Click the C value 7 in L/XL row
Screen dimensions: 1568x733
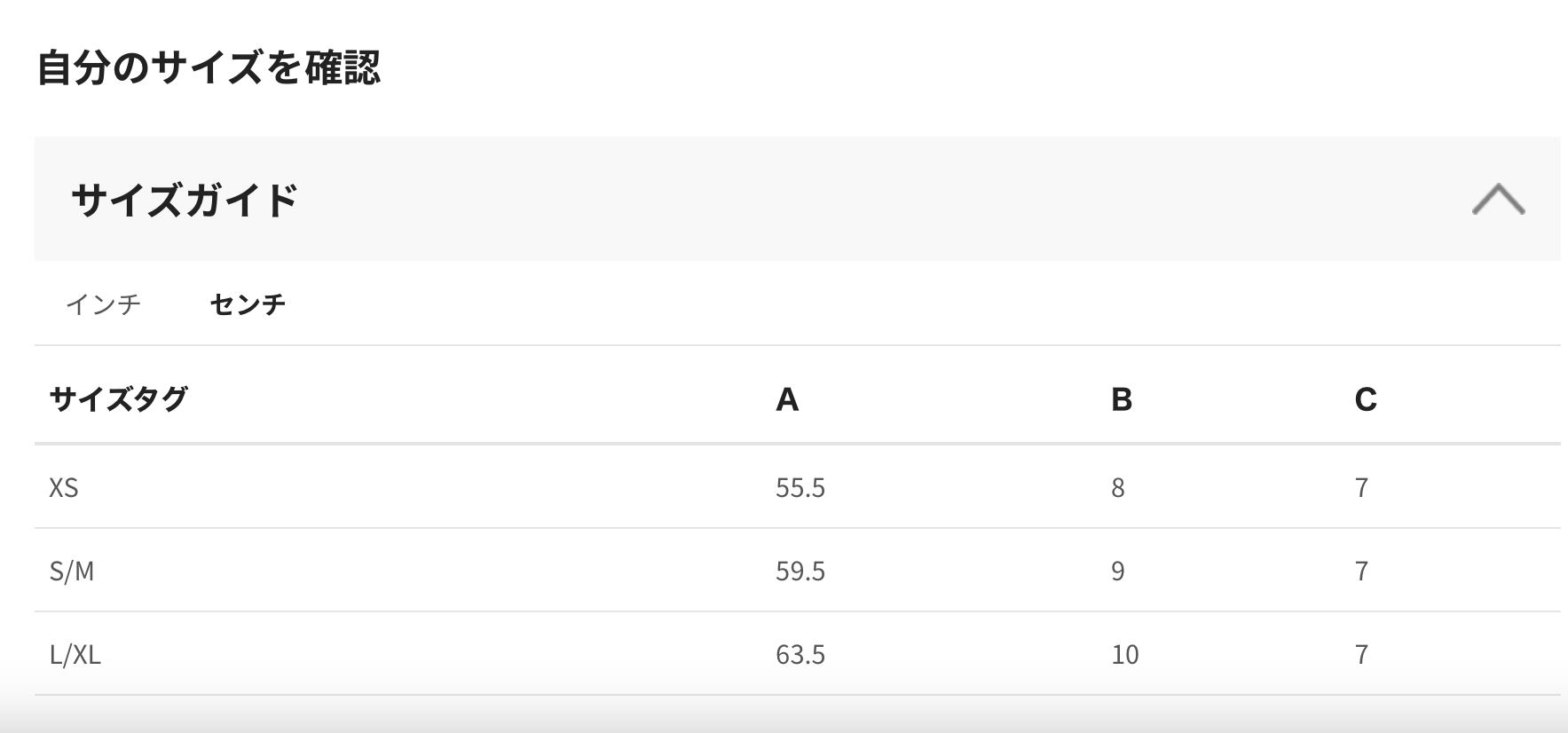point(1361,654)
